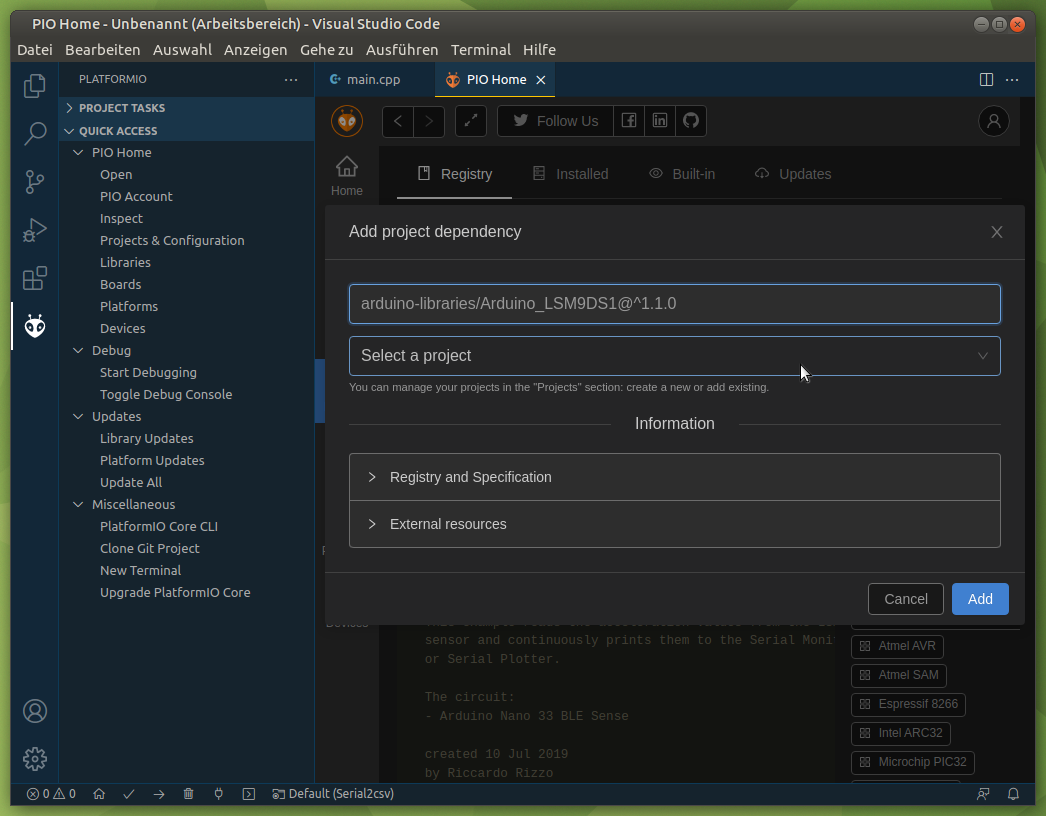Click PlatformIO logo in PIO Home toolbar
This screenshot has width=1046, height=816.
[347, 121]
